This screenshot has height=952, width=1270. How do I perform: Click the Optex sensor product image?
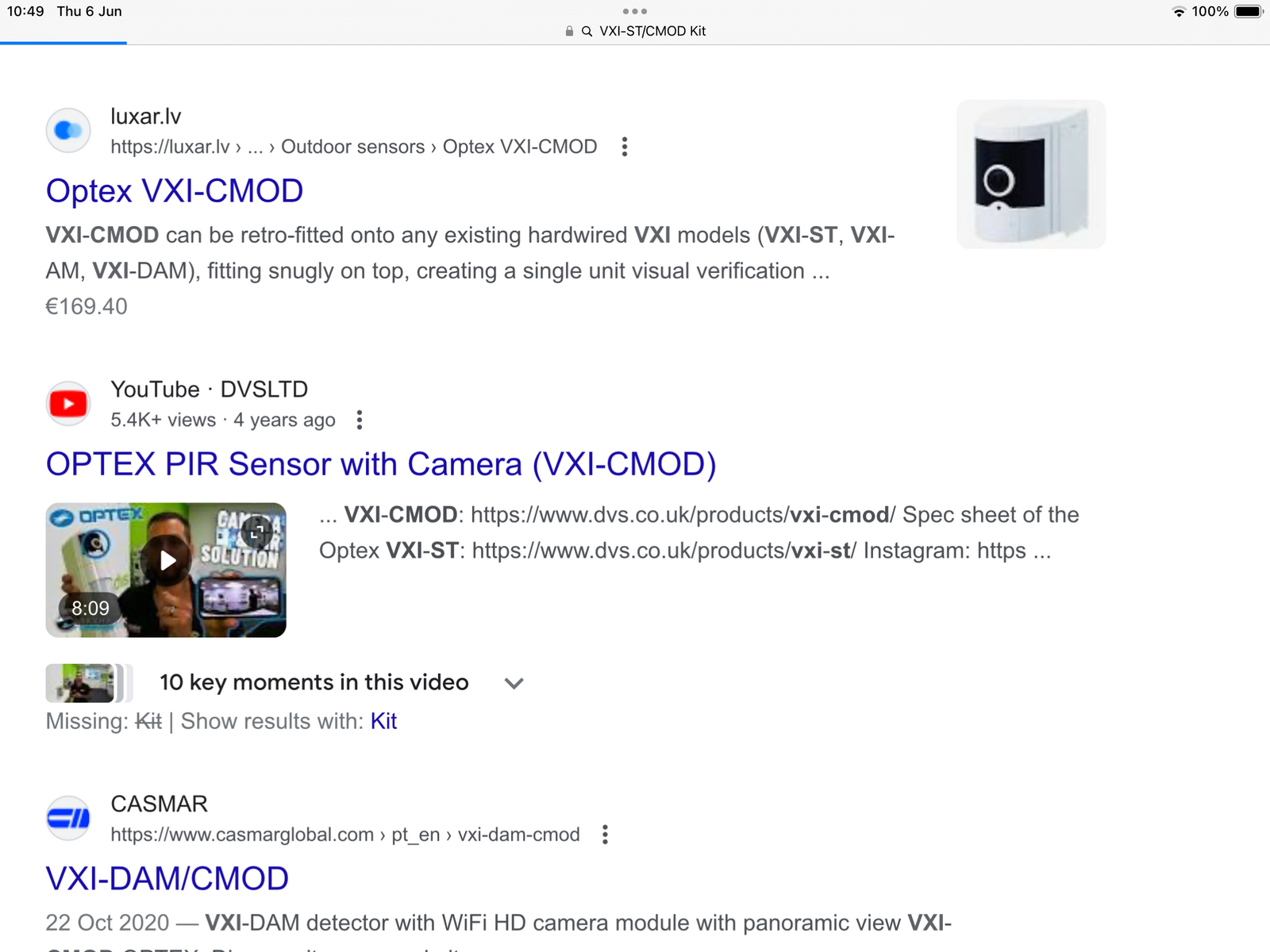pos(1031,175)
